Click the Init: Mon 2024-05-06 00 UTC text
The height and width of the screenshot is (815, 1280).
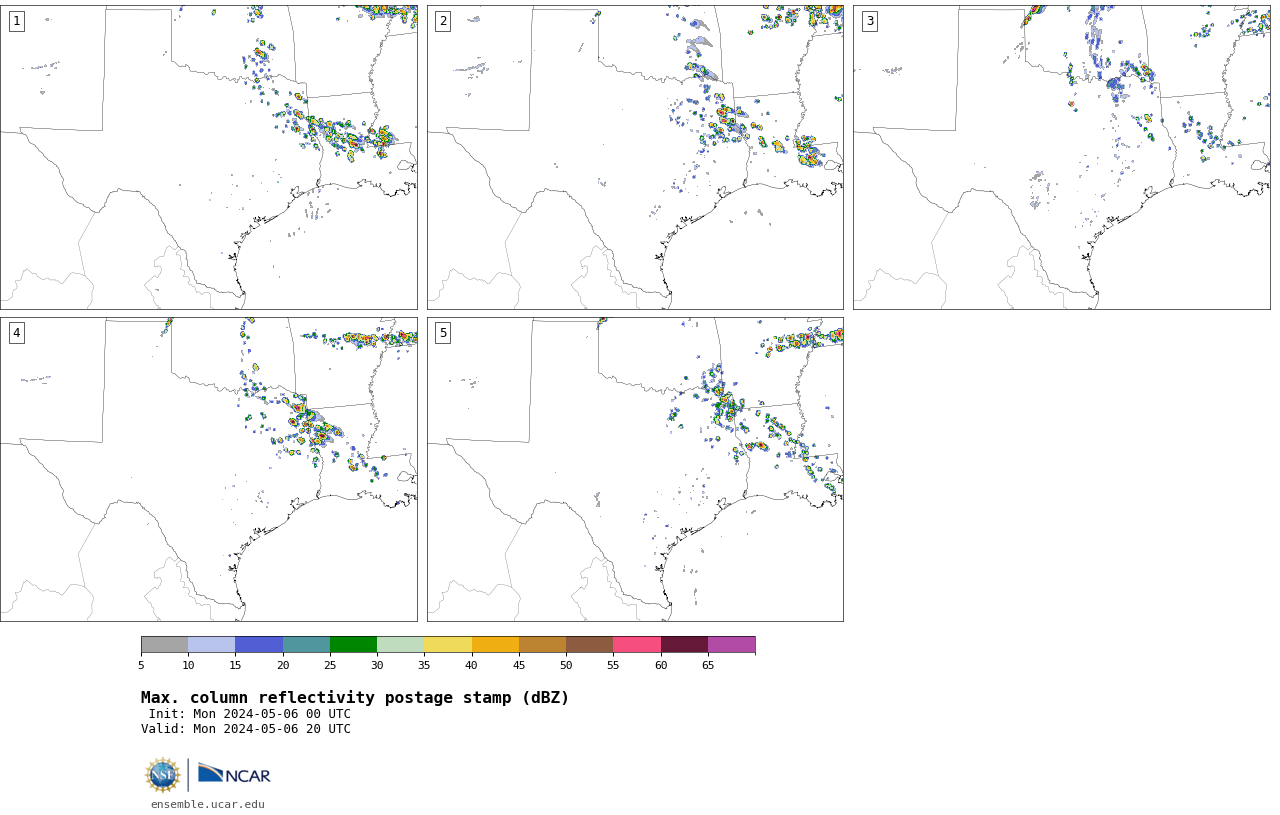tap(250, 714)
